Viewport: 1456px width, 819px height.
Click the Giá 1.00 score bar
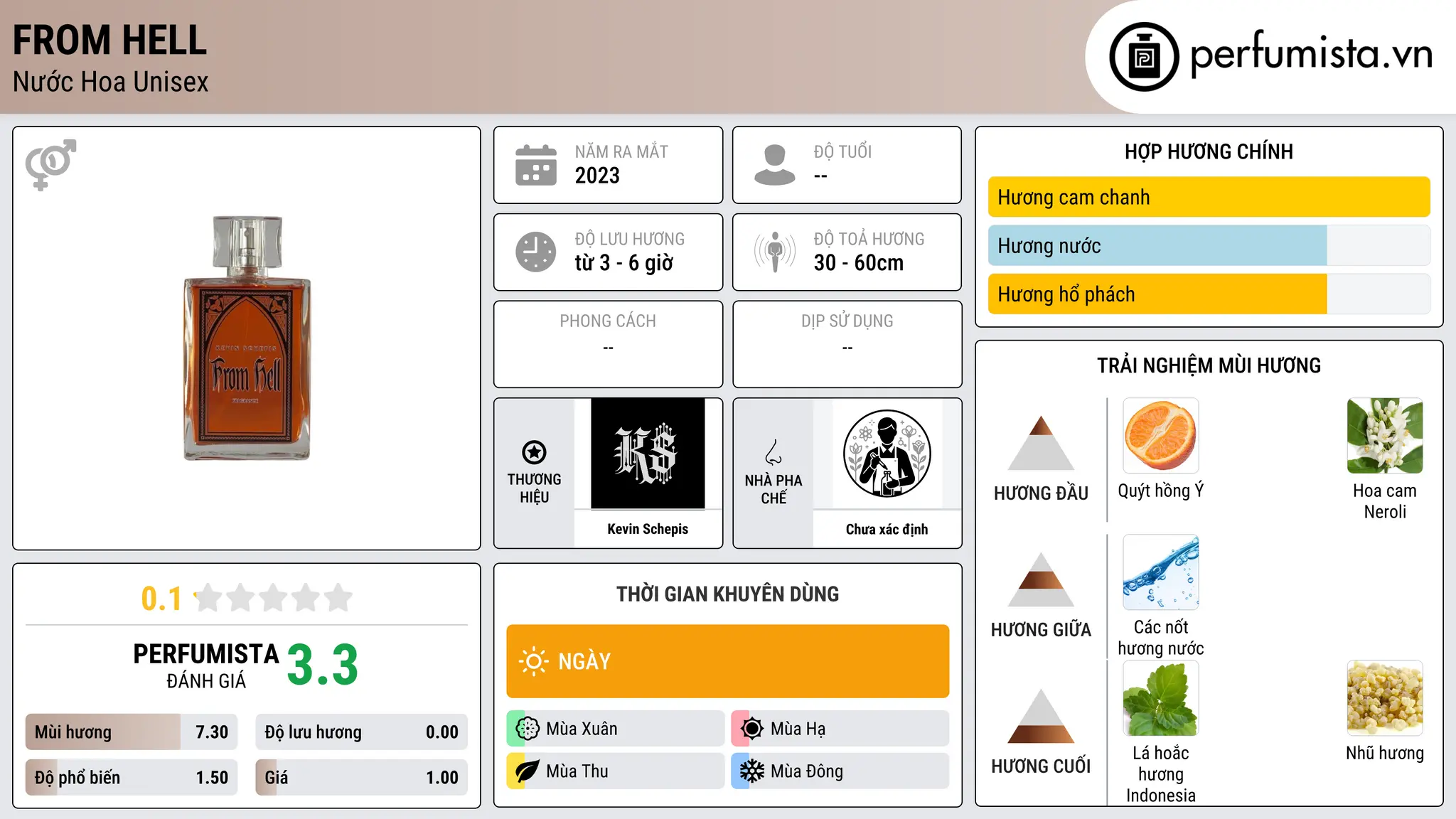[x=361, y=778]
